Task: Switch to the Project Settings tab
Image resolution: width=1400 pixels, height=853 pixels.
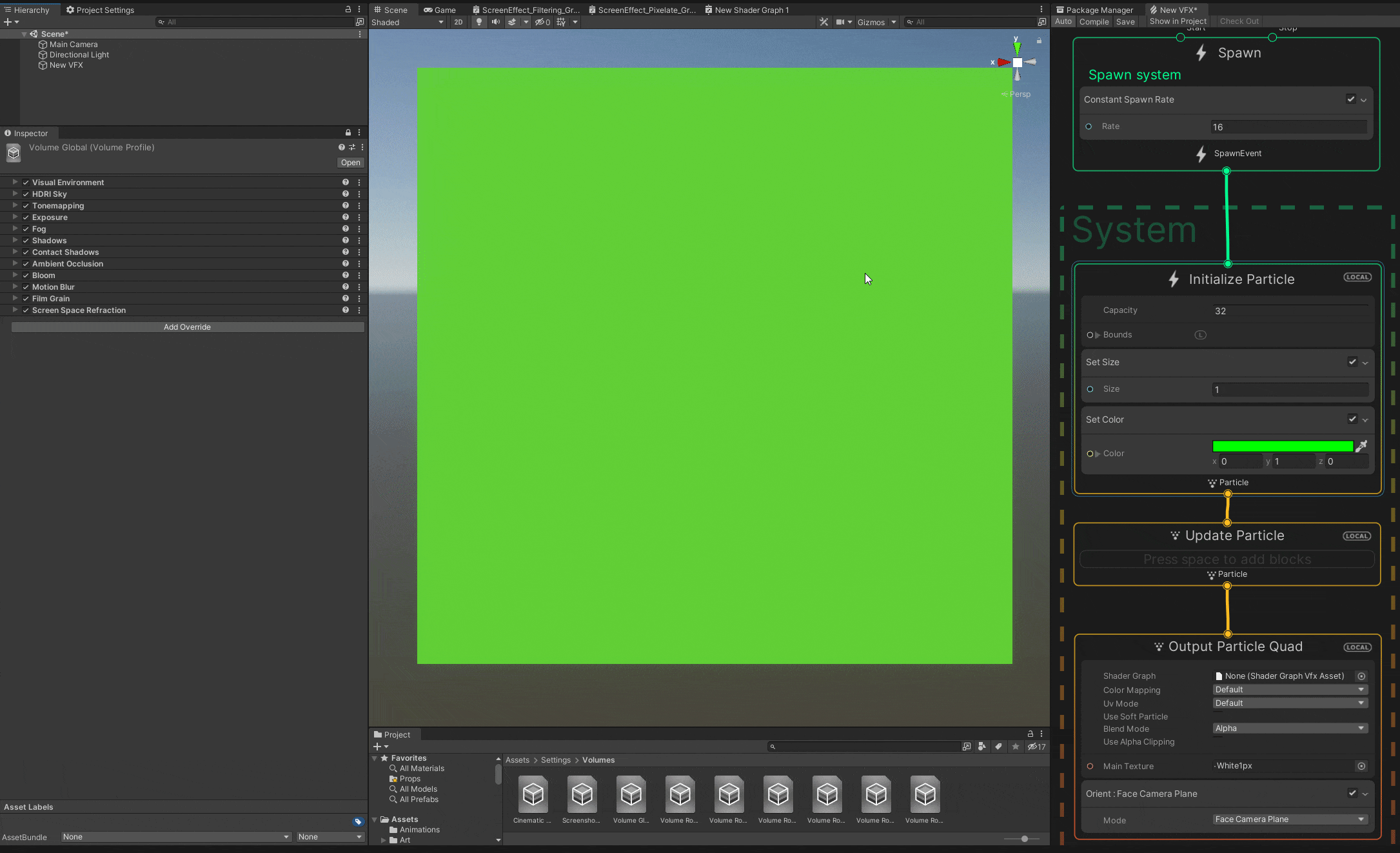Action: 100,10
